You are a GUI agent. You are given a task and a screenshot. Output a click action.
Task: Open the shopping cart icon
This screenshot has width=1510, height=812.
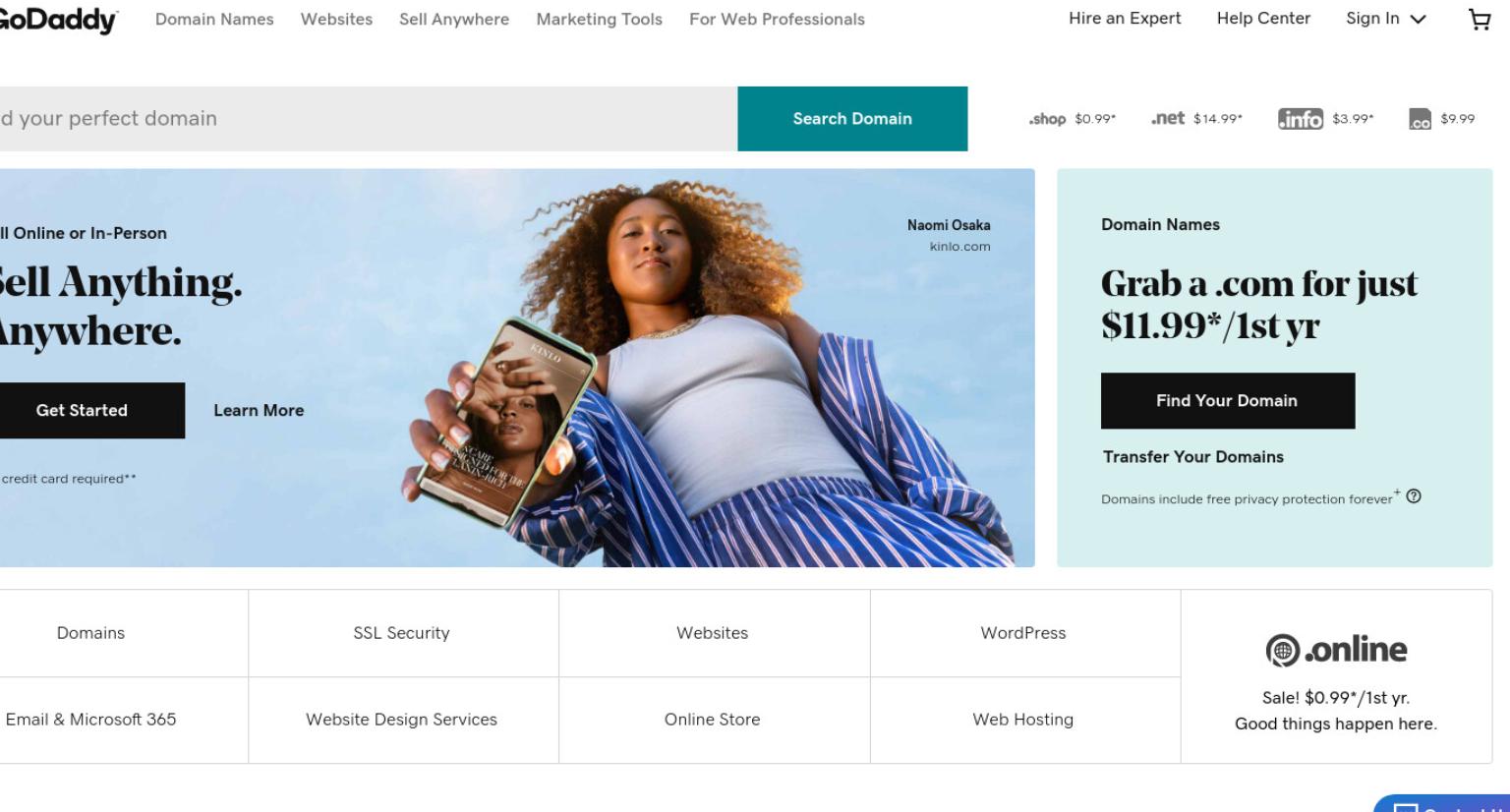pos(1480,20)
